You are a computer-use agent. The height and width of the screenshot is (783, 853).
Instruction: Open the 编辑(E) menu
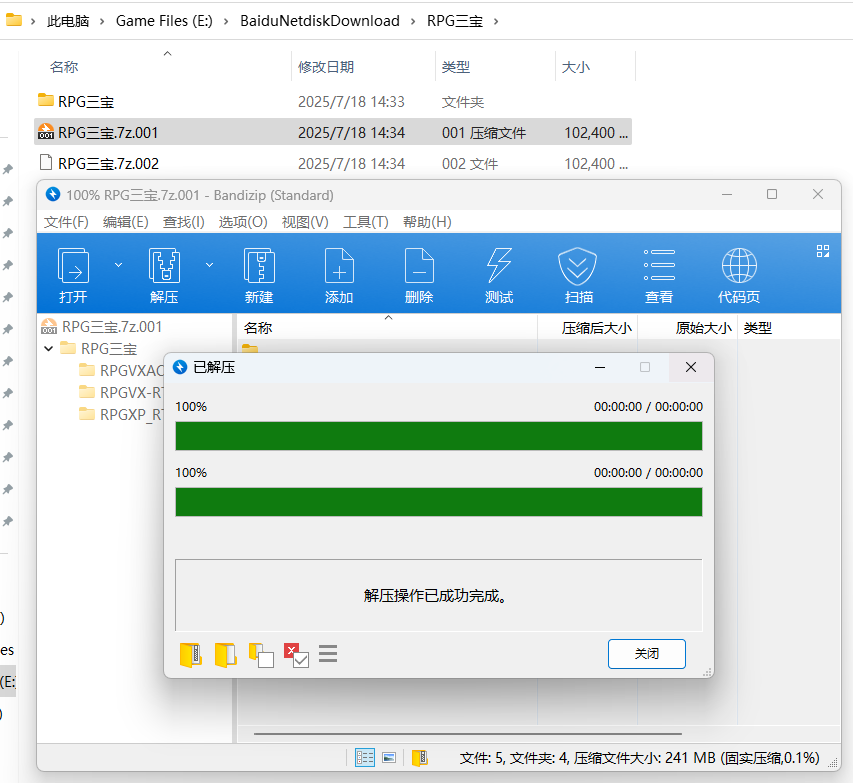point(126,222)
